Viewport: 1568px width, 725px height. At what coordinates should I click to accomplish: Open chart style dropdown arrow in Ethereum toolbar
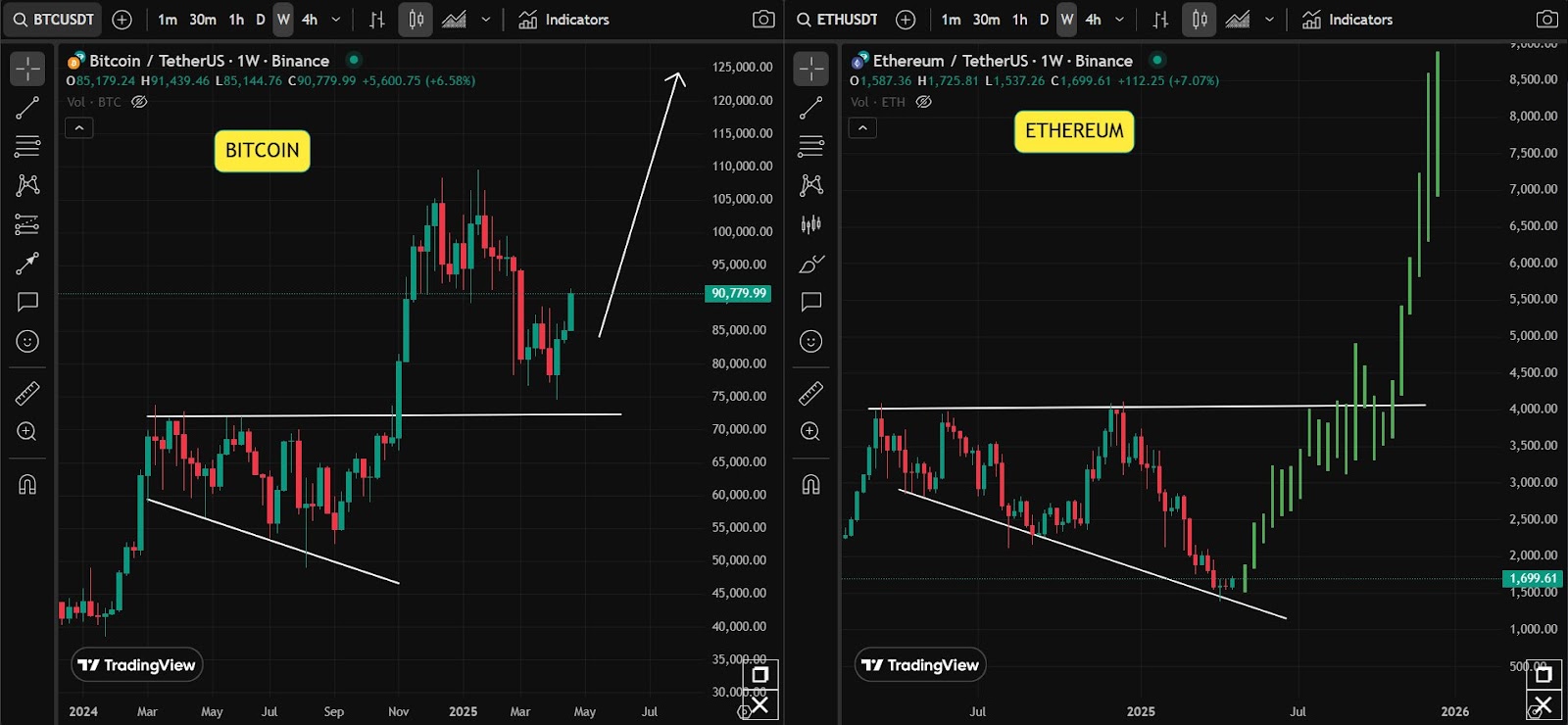point(1269,20)
